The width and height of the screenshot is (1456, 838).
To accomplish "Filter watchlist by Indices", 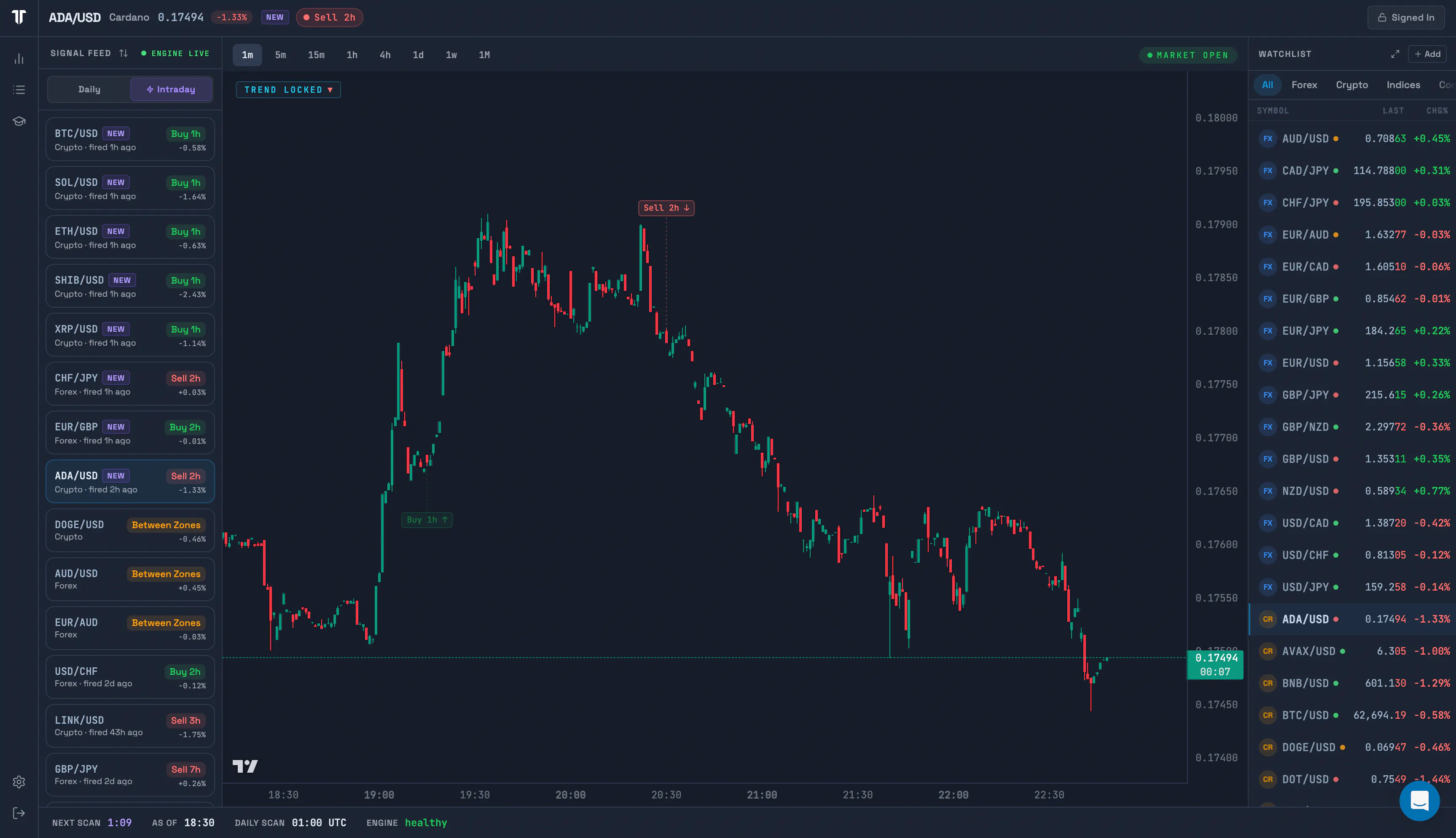I will (1403, 85).
